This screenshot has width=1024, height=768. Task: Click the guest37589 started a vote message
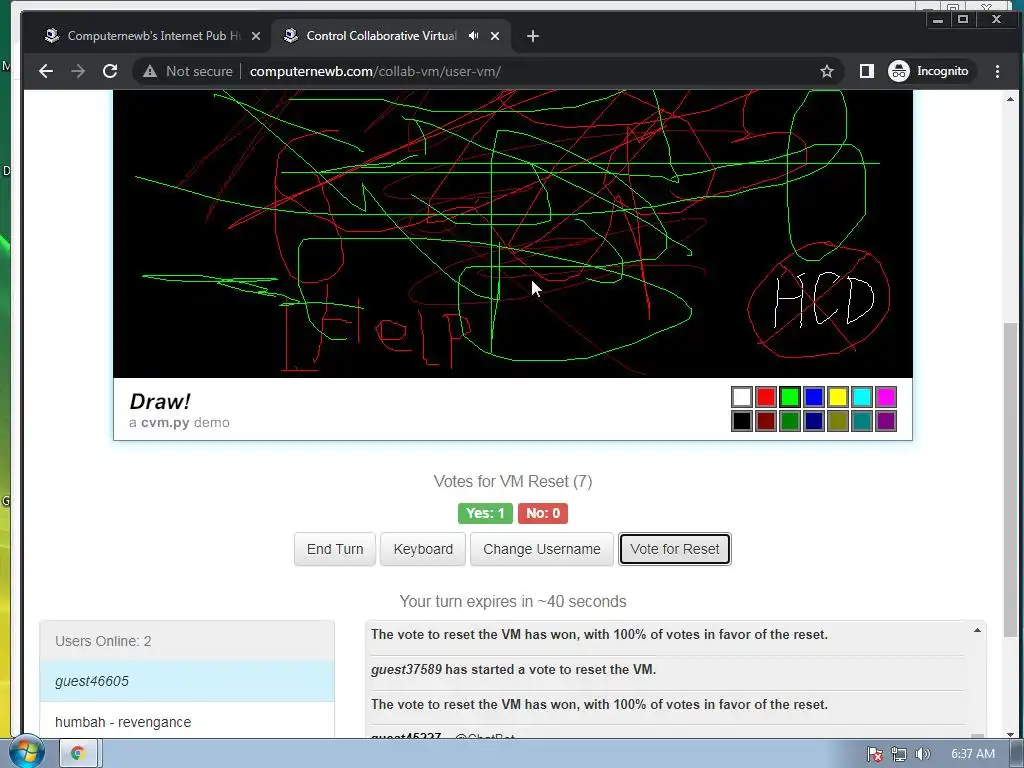(513, 669)
